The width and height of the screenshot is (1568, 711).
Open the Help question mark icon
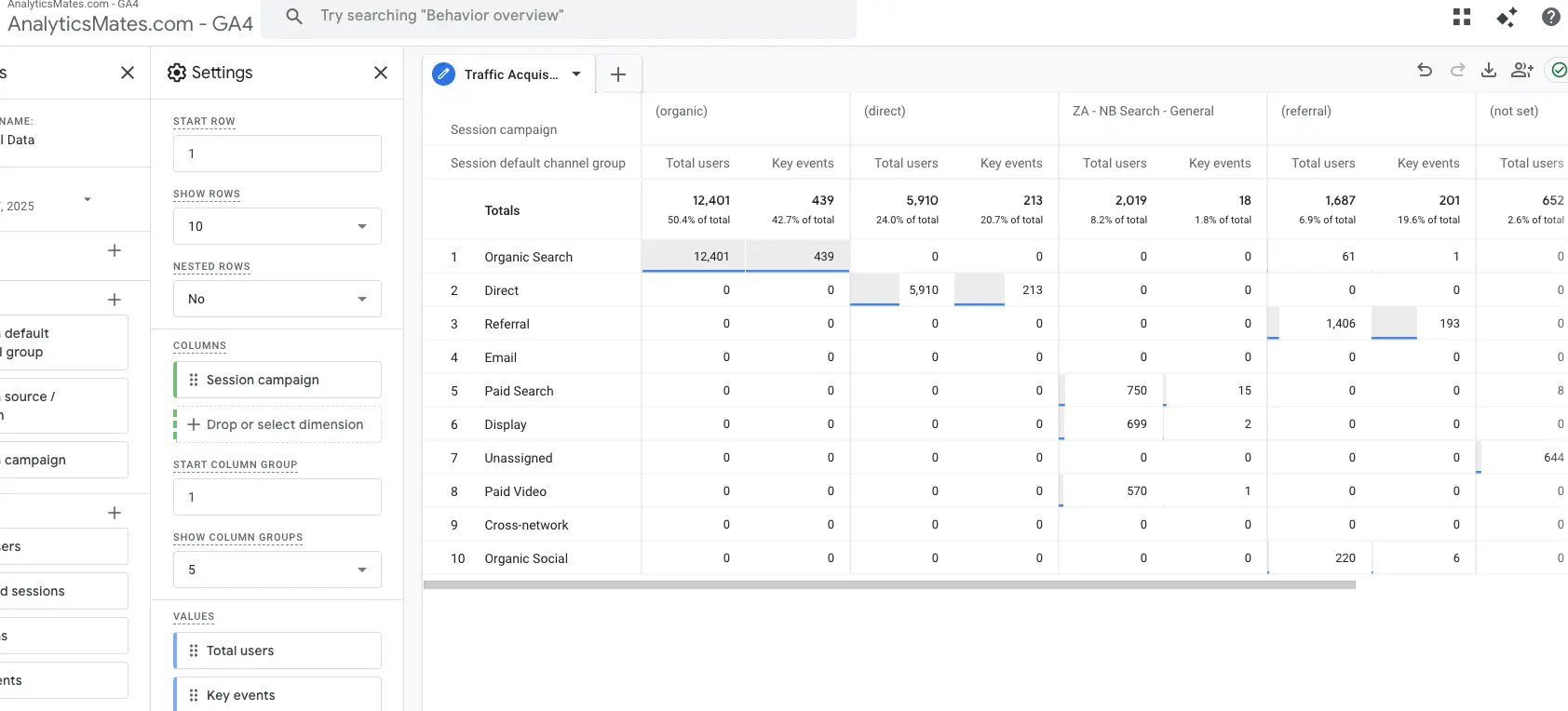pyautogui.click(x=1551, y=17)
